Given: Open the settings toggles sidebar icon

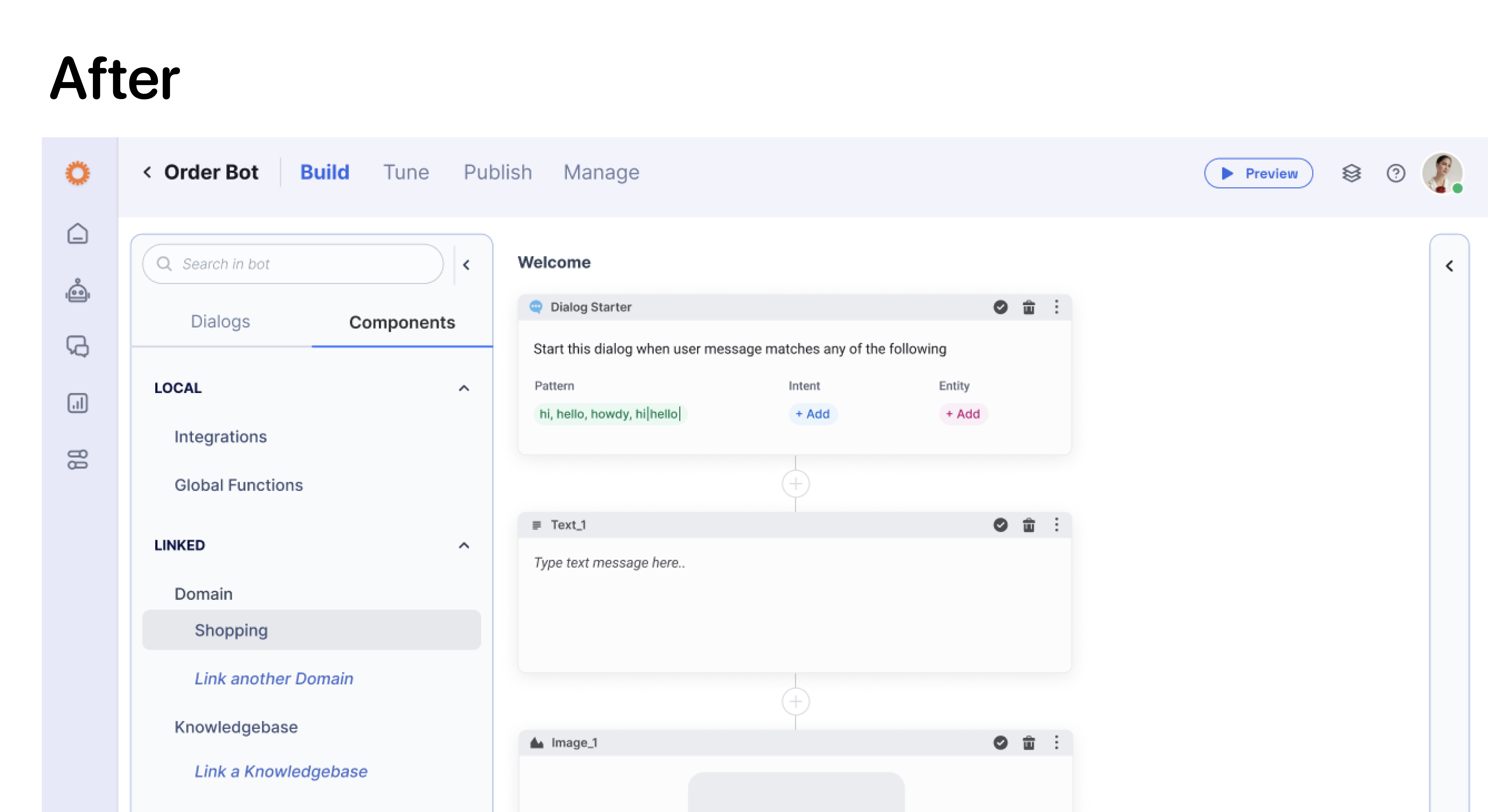Looking at the screenshot, I should tap(78, 460).
